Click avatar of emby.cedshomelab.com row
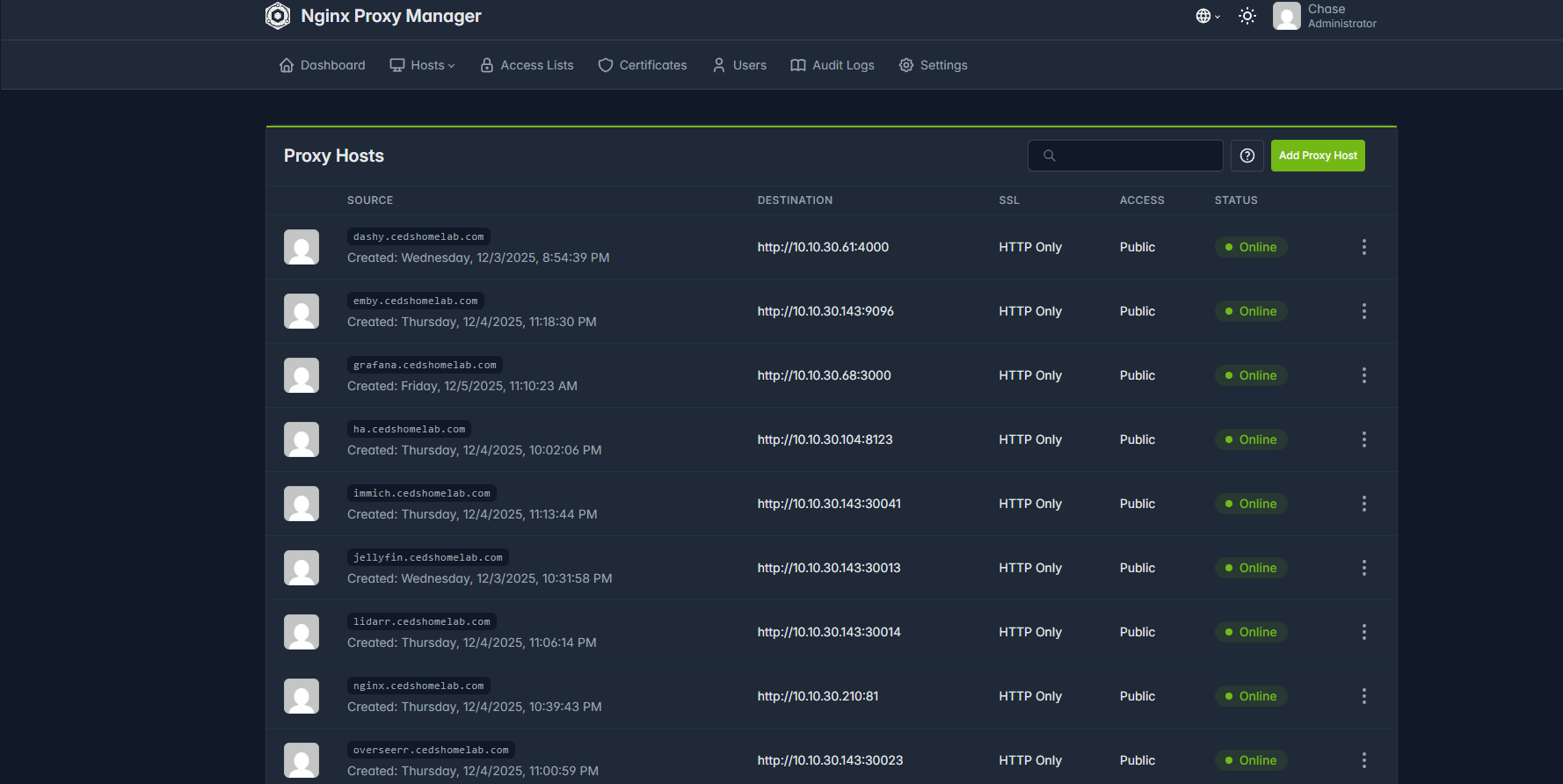The height and width of the screenshot is (784, 1563). click(x=302, y=311)
